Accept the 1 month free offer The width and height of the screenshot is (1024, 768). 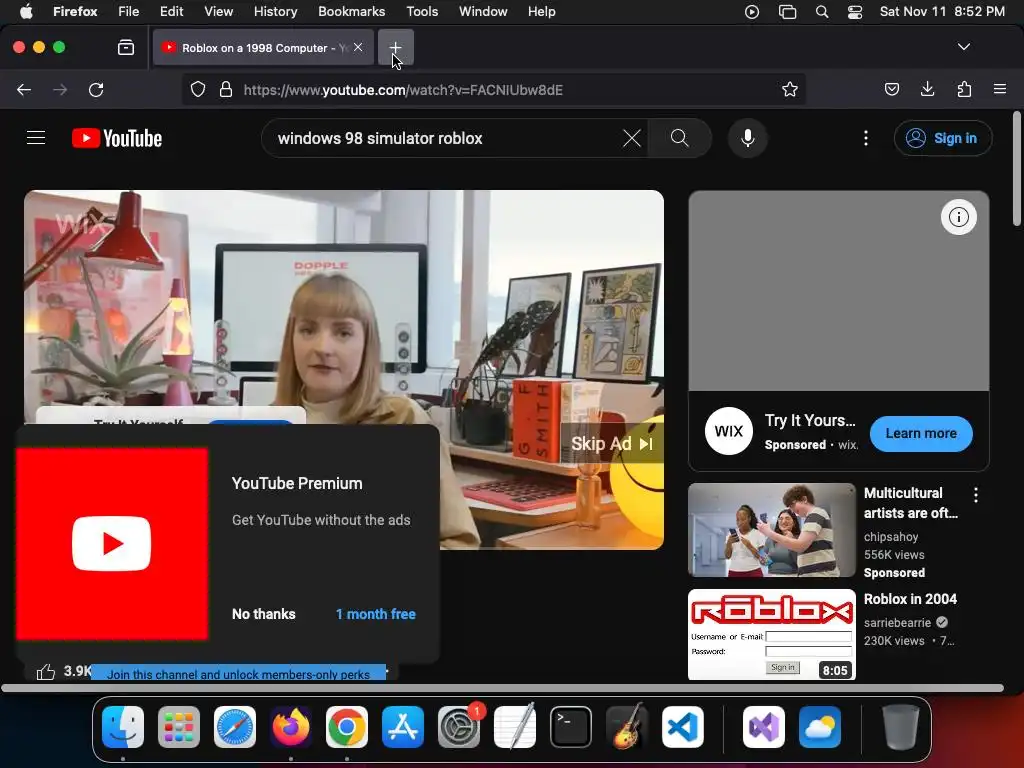[x=376, y=614]
